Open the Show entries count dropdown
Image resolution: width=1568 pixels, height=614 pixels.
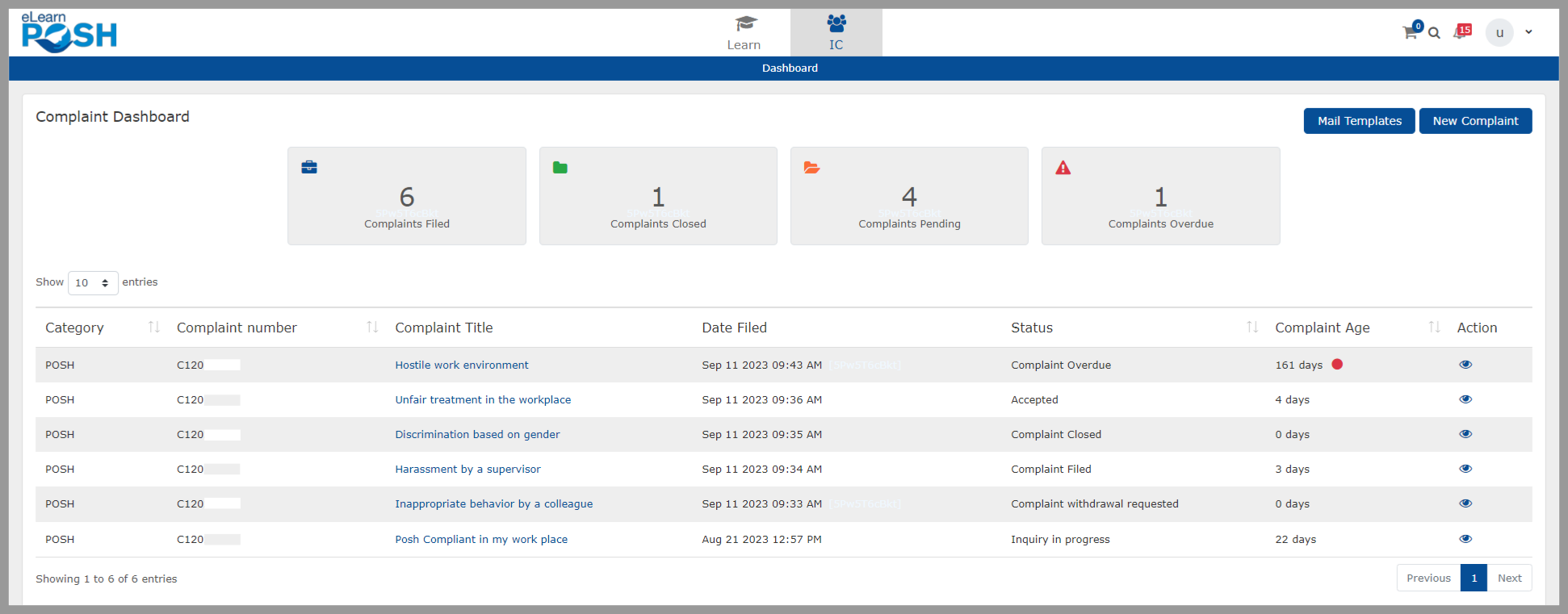point(93,283)
